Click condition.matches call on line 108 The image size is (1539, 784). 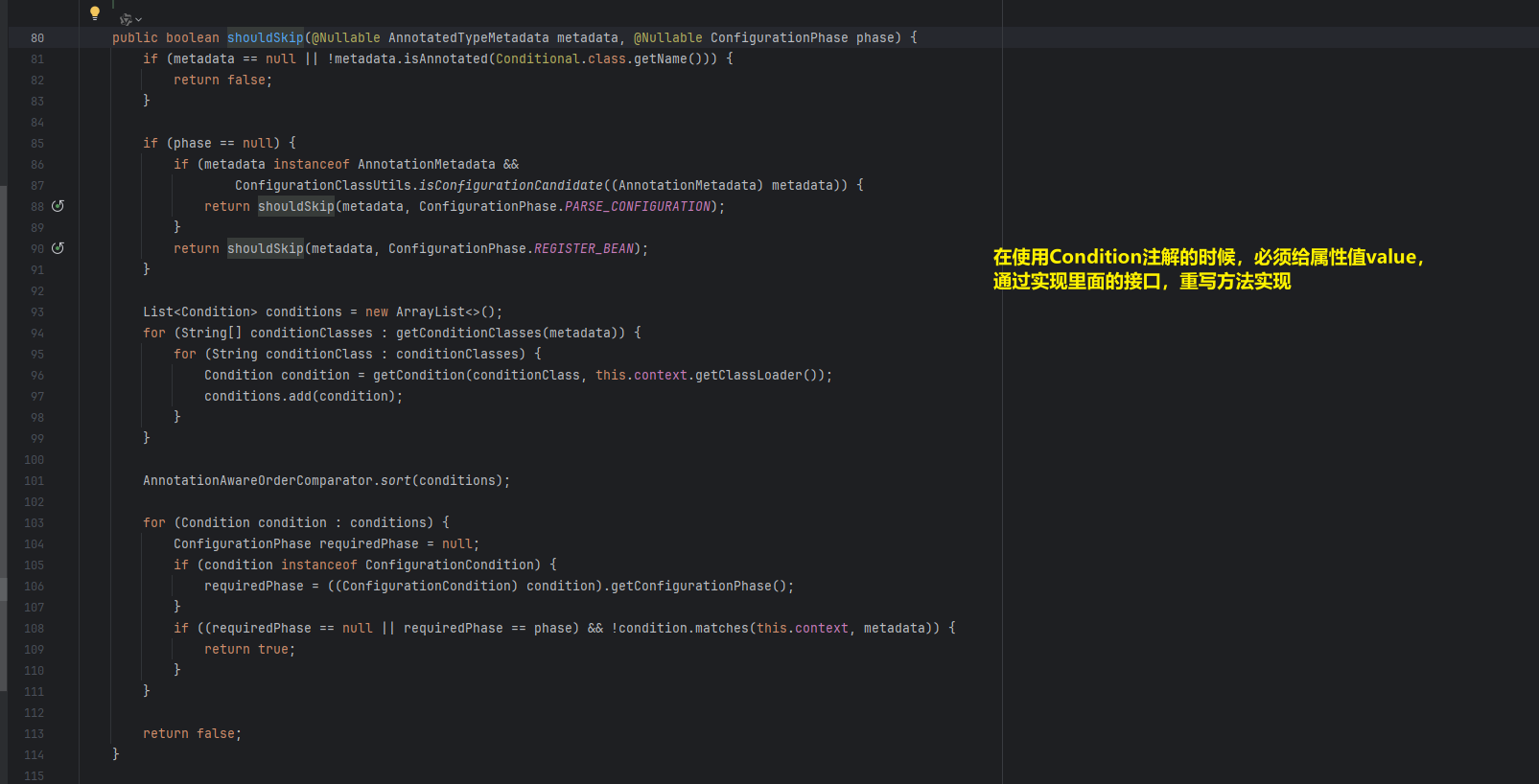684,628
